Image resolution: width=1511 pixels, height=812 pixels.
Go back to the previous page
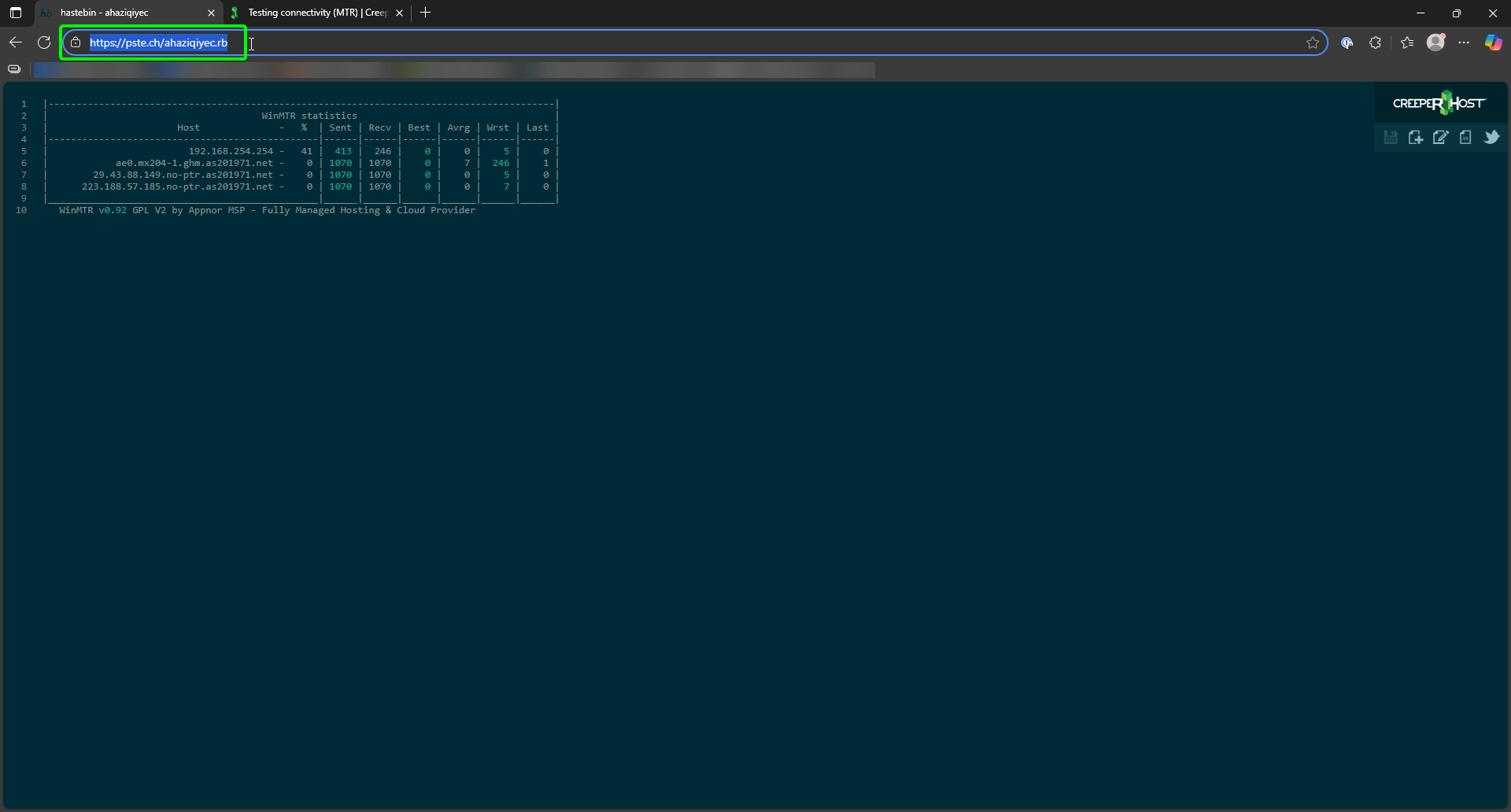[x=16, y=43]
